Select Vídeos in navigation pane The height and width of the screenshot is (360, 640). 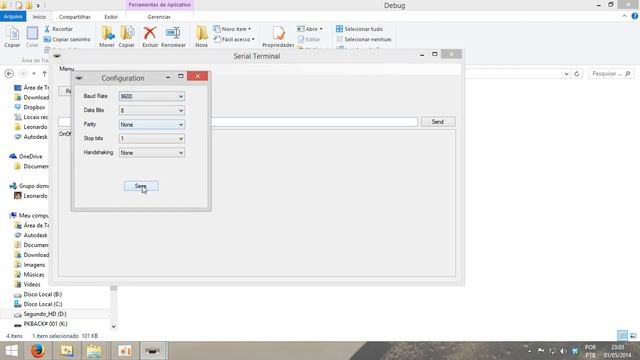point(27,284)
